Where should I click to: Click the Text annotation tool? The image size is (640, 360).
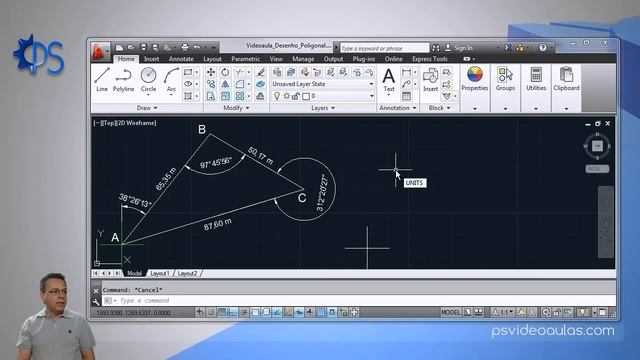(x=389, y=80)
